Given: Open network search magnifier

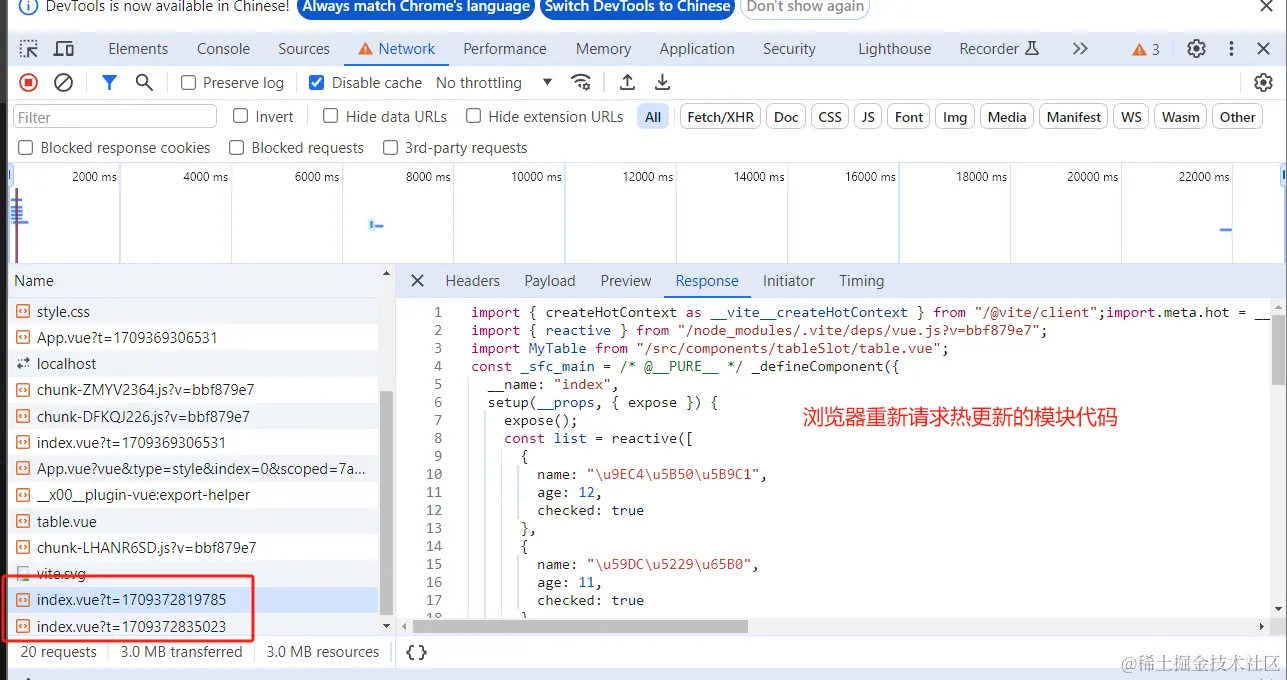Looking at the screenshot, I should [x=144, y=83].
